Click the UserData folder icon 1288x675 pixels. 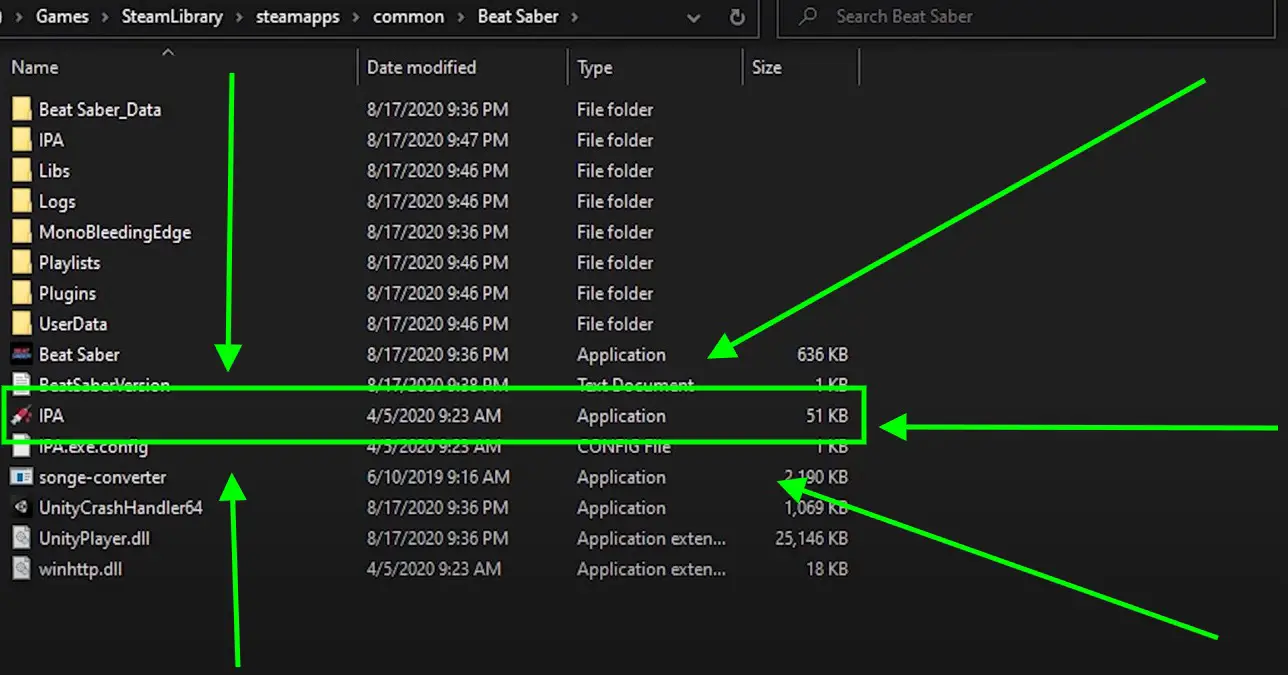(x=21, y=324)
